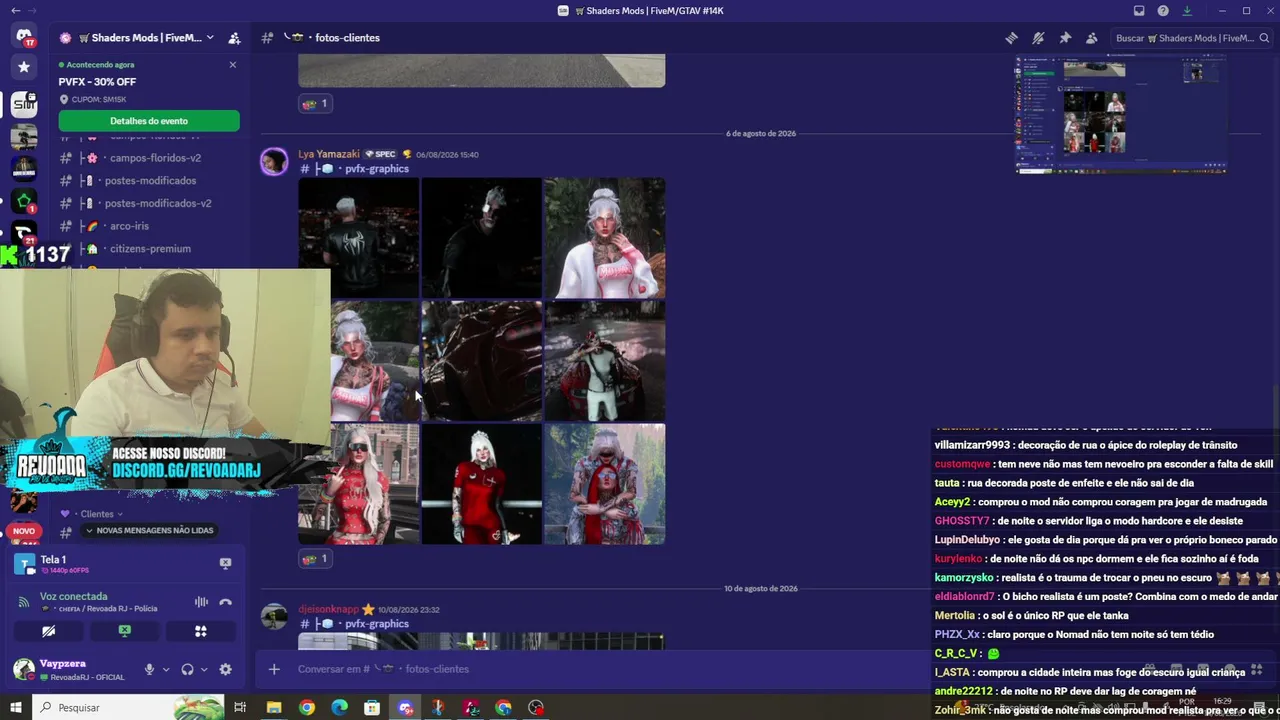Open the server with the green pentagon icon
Image resolution: width=1280 pixels, height=720 pixels.
point(24,201)
